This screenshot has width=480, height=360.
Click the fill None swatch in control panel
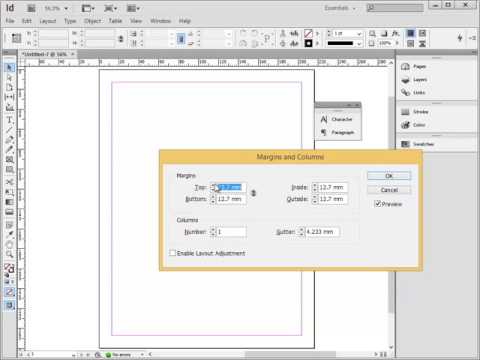308,33
